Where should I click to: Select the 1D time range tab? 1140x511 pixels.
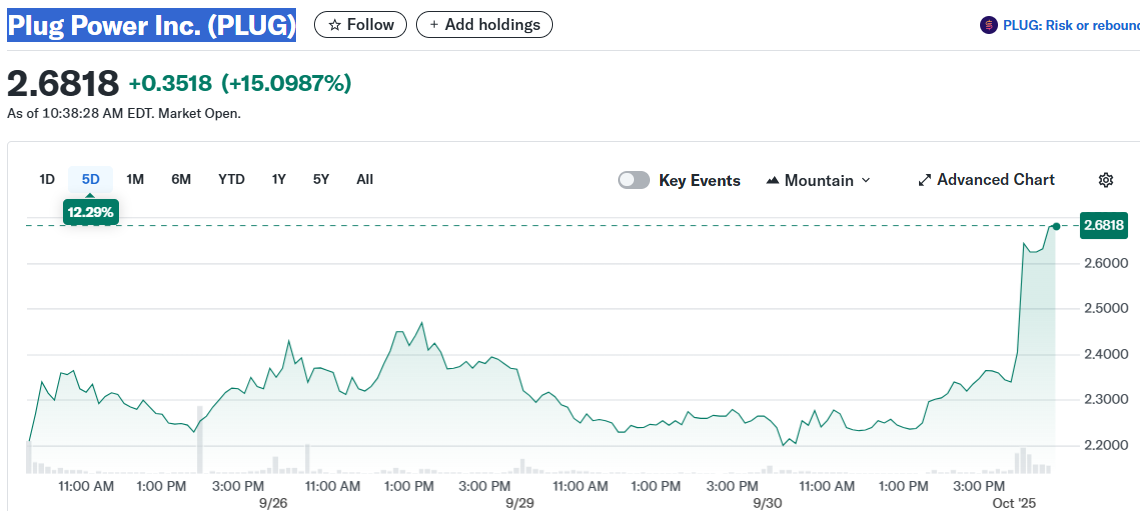47,179
